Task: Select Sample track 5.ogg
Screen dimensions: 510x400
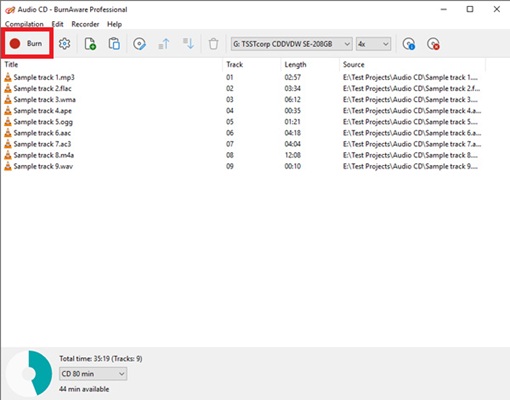Action: coord(43,122)
